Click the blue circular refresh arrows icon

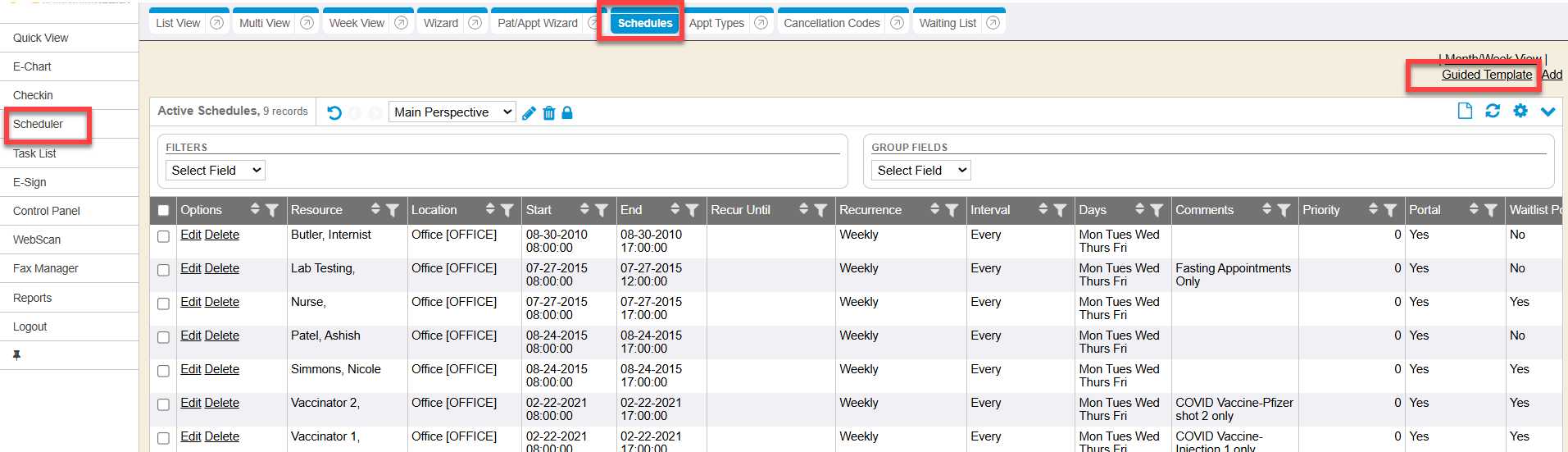point(1493,111)
